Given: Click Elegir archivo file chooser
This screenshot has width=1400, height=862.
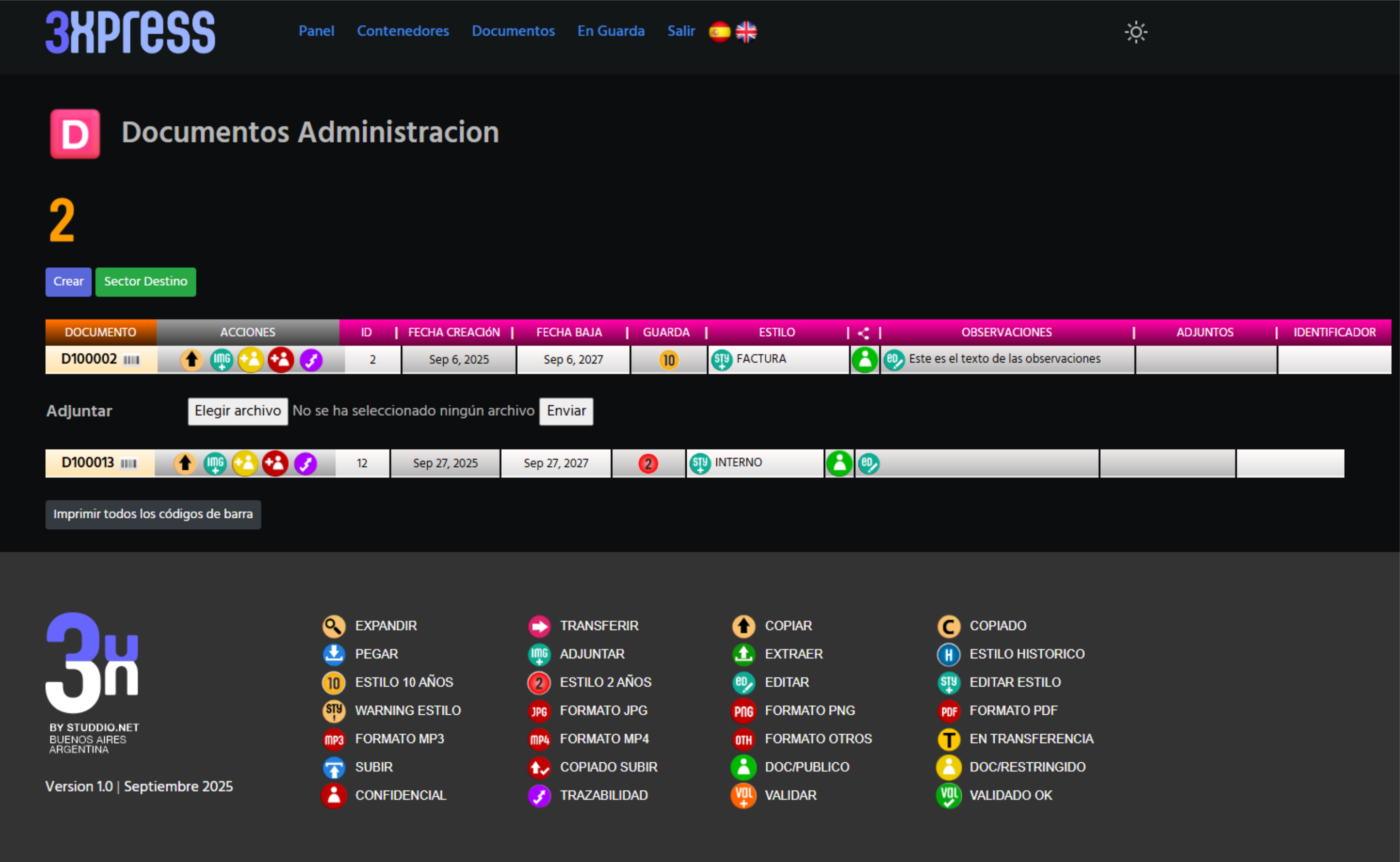Looking at the screenshot, I should click(238, 411).
